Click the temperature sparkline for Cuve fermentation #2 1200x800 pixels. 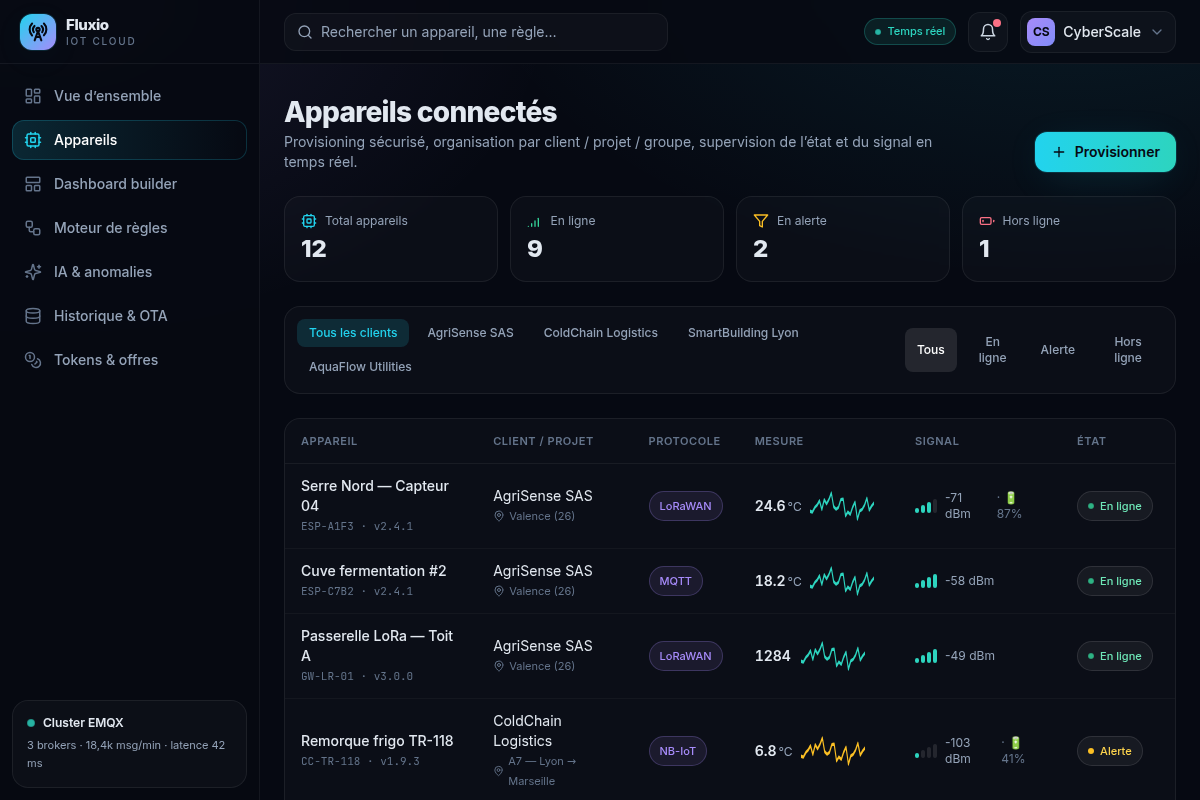click(x=842, y=581)
